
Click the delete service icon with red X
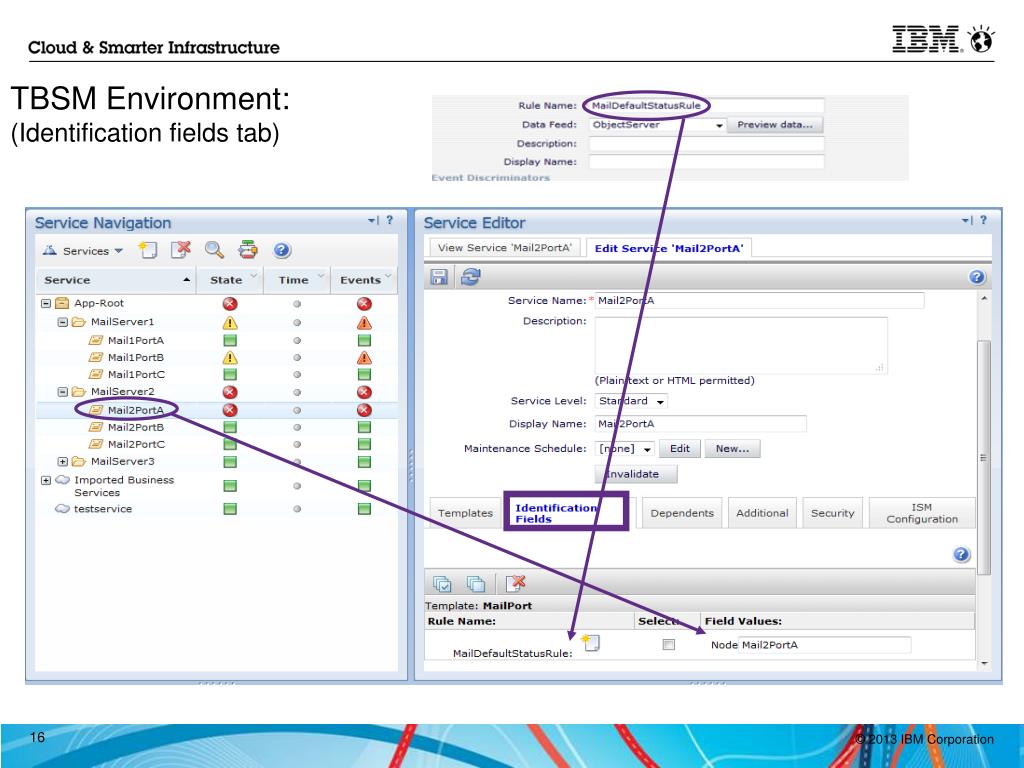coord(180,249)
